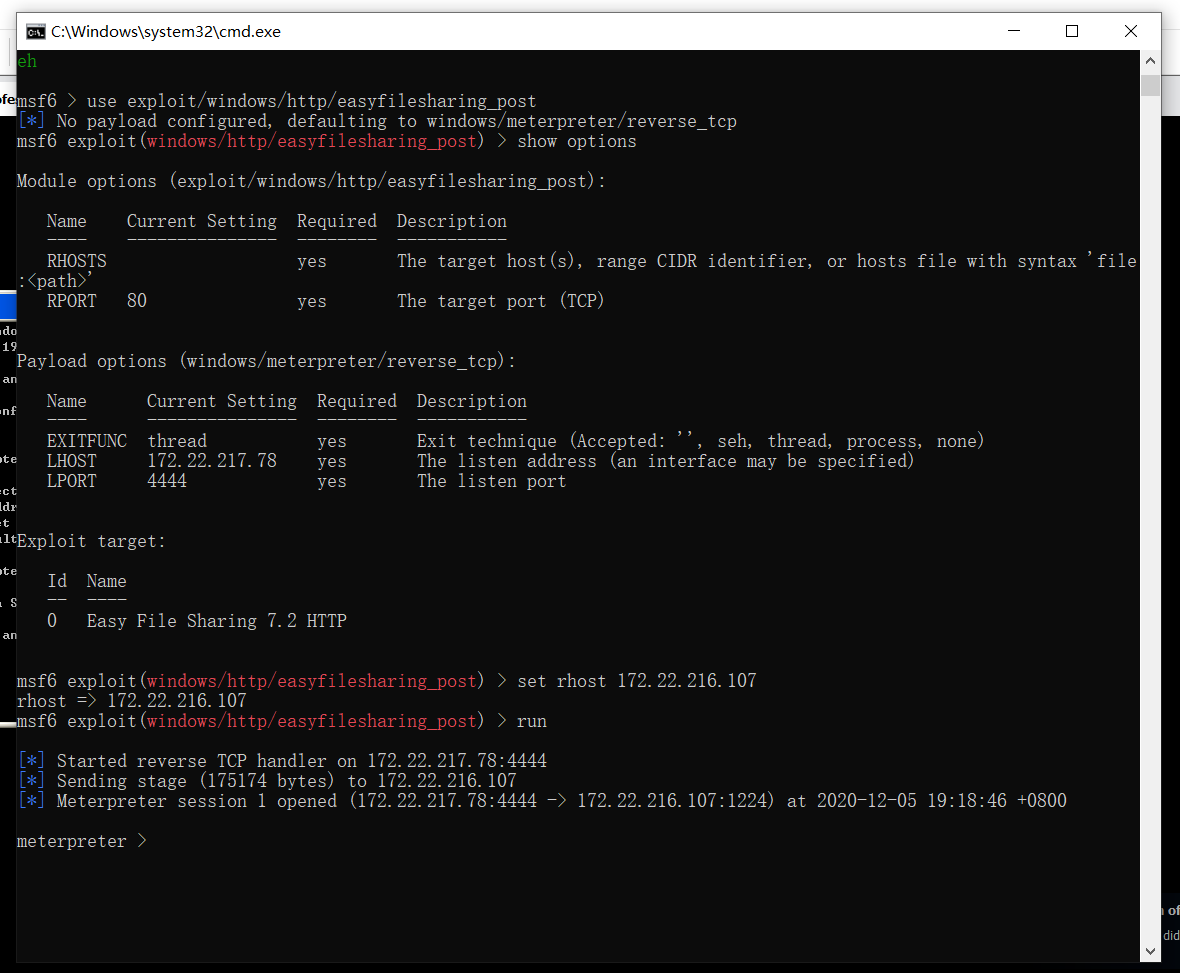Click the 'thread' current setting value
Screen dimensions: 1180x973
pos(177,441)
